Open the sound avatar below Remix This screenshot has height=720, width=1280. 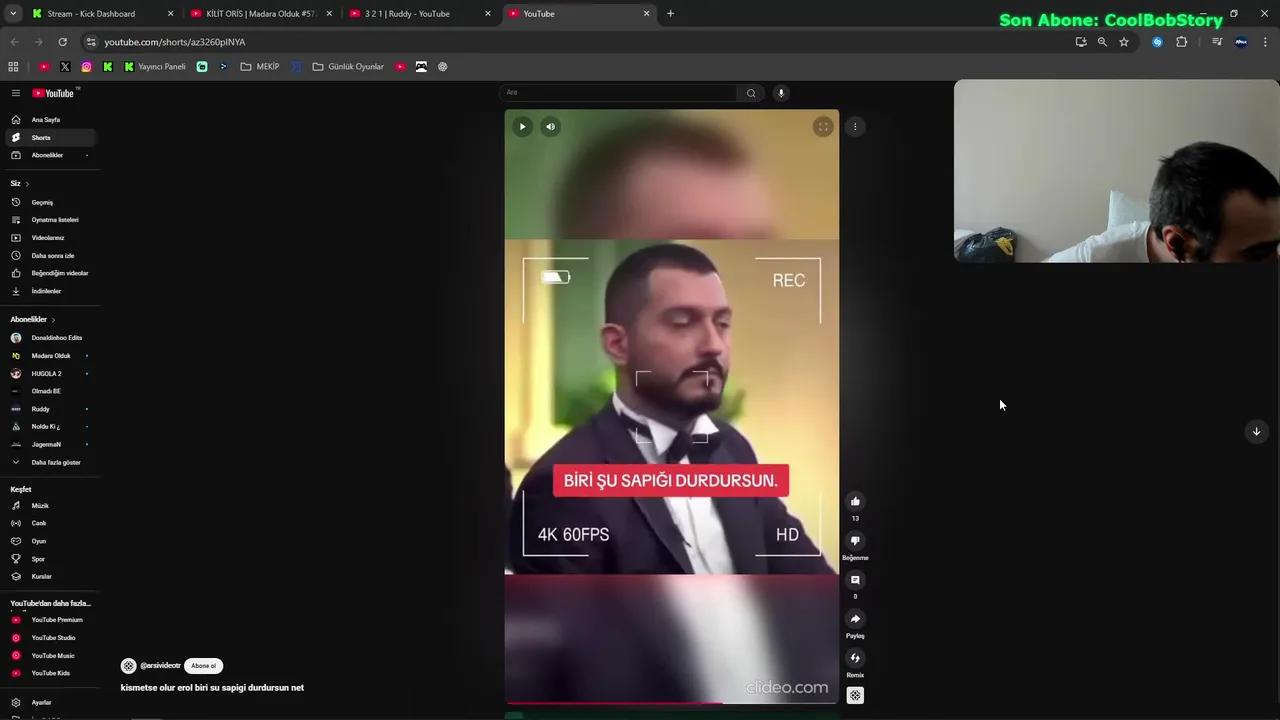tap(855, 695)
